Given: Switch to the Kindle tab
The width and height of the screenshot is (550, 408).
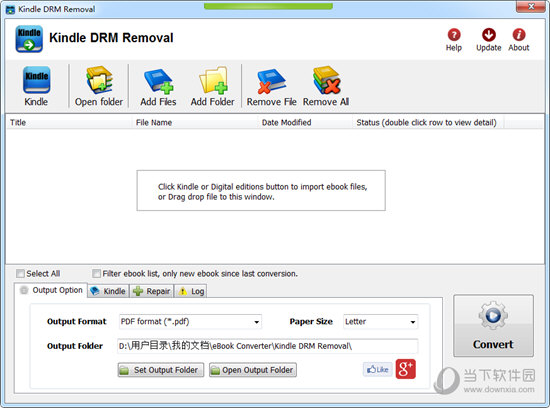Looking at the screenshot, I should 108,291.
